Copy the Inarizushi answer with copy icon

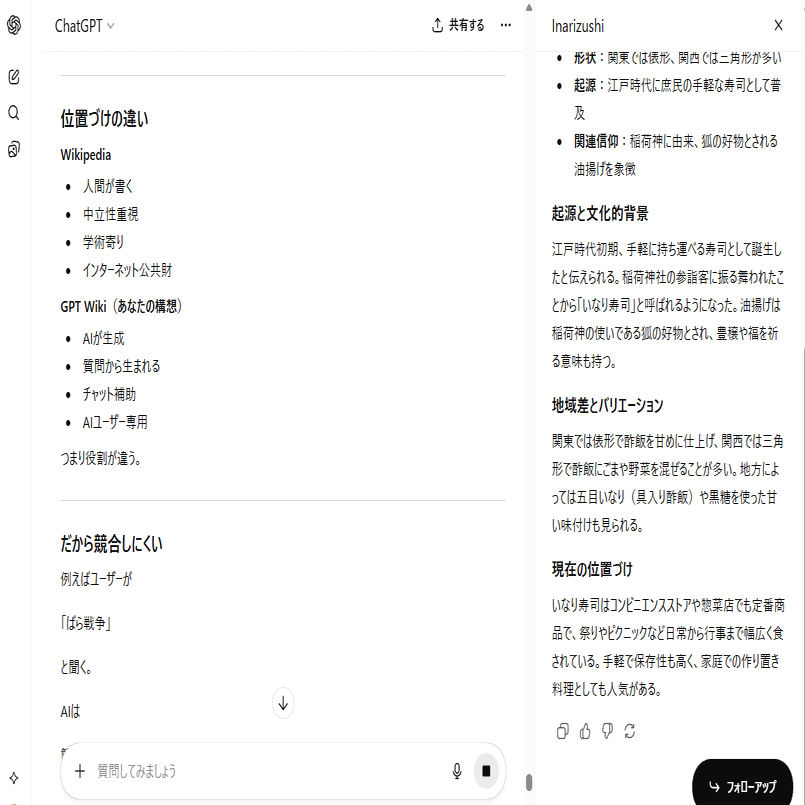[x=563, y=731]
